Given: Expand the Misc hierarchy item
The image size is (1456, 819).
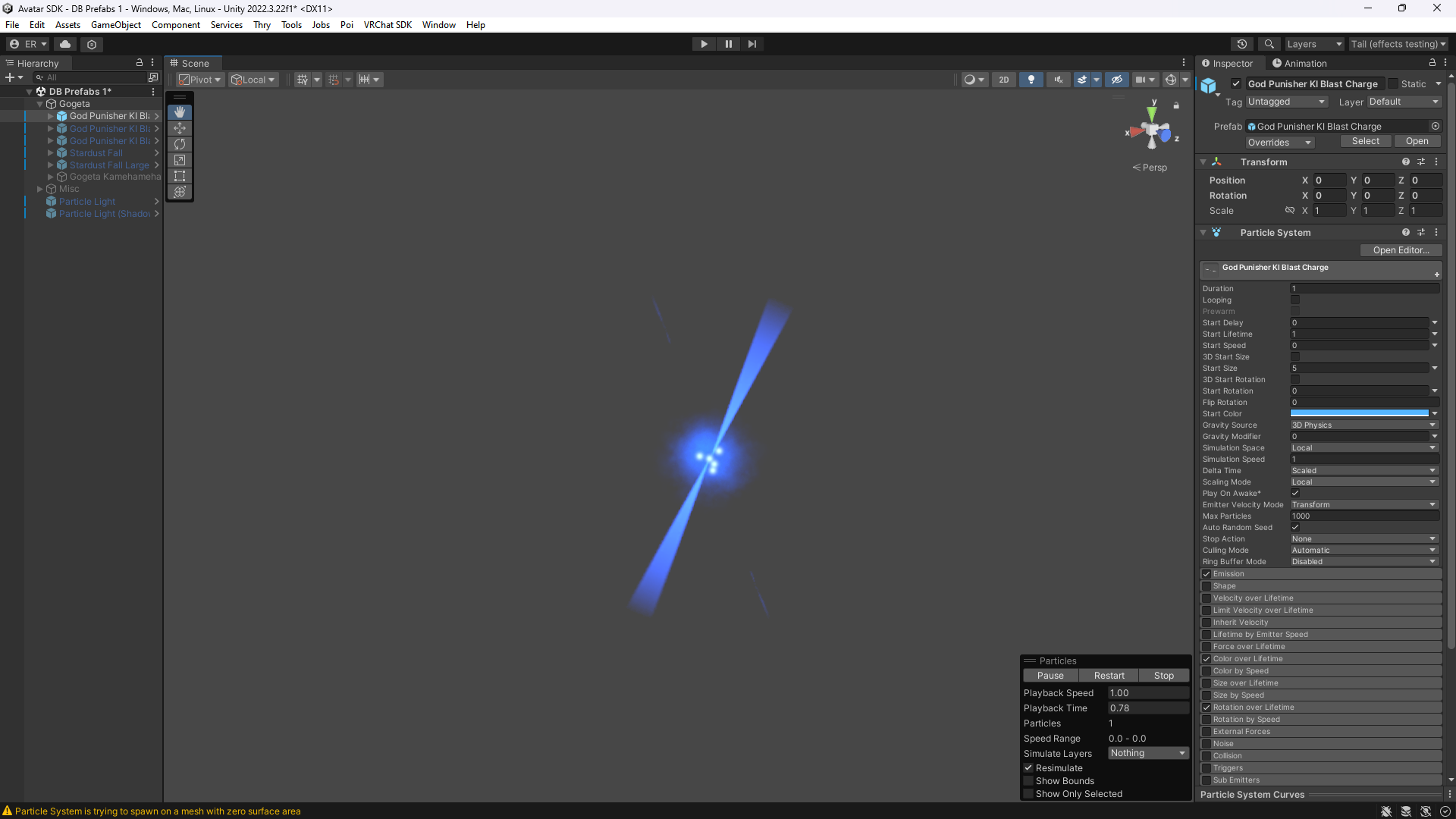Looking at the screenshot, I should (40, 189).
